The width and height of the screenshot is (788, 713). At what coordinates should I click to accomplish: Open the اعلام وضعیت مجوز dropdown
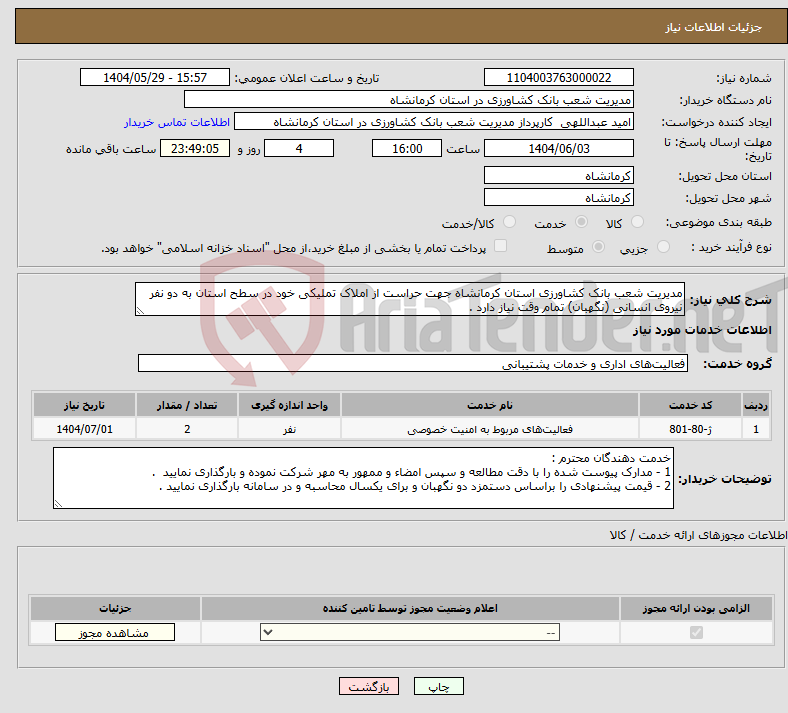[x=410, y=632]
